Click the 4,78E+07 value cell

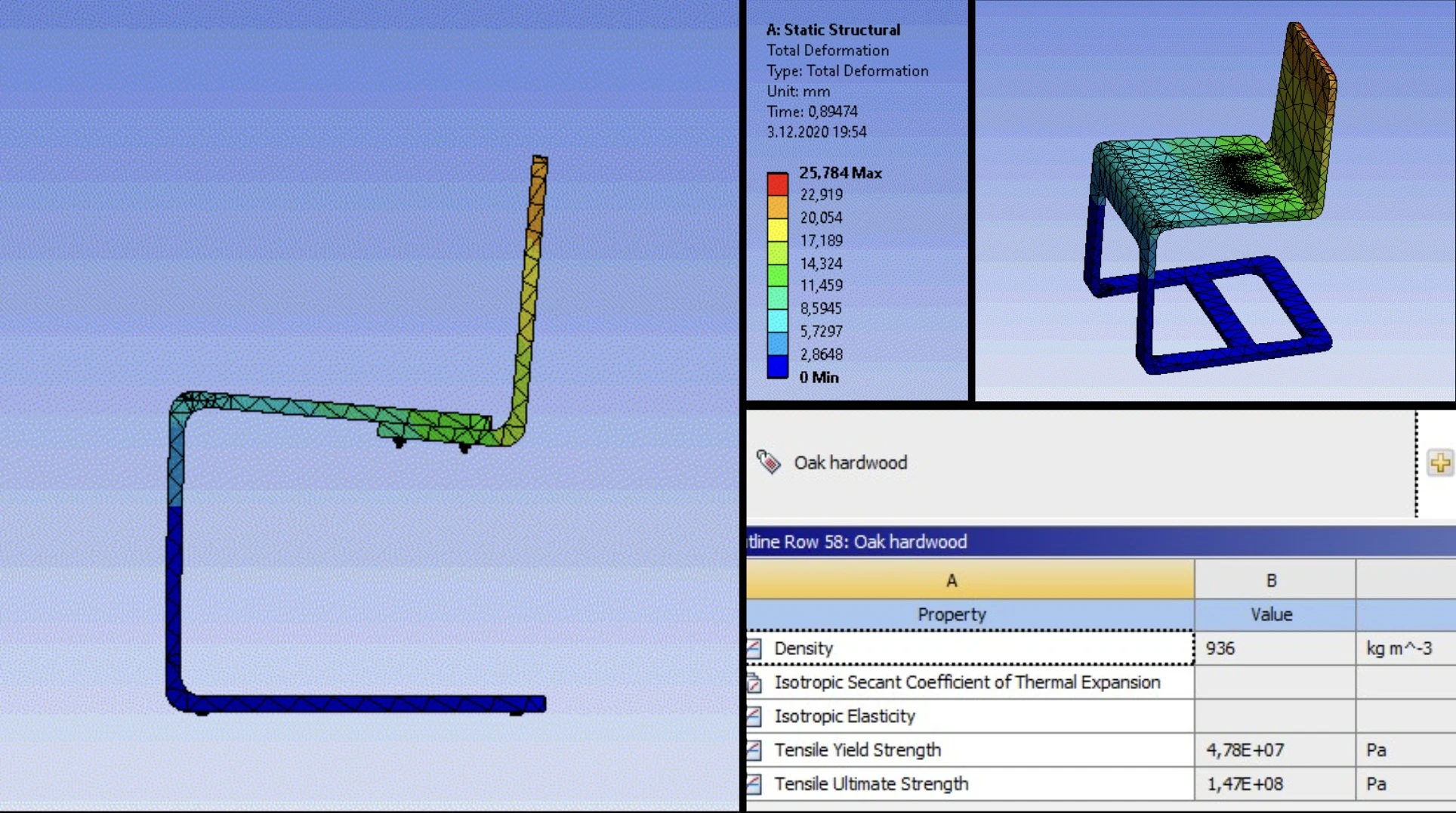(1275, 750)
